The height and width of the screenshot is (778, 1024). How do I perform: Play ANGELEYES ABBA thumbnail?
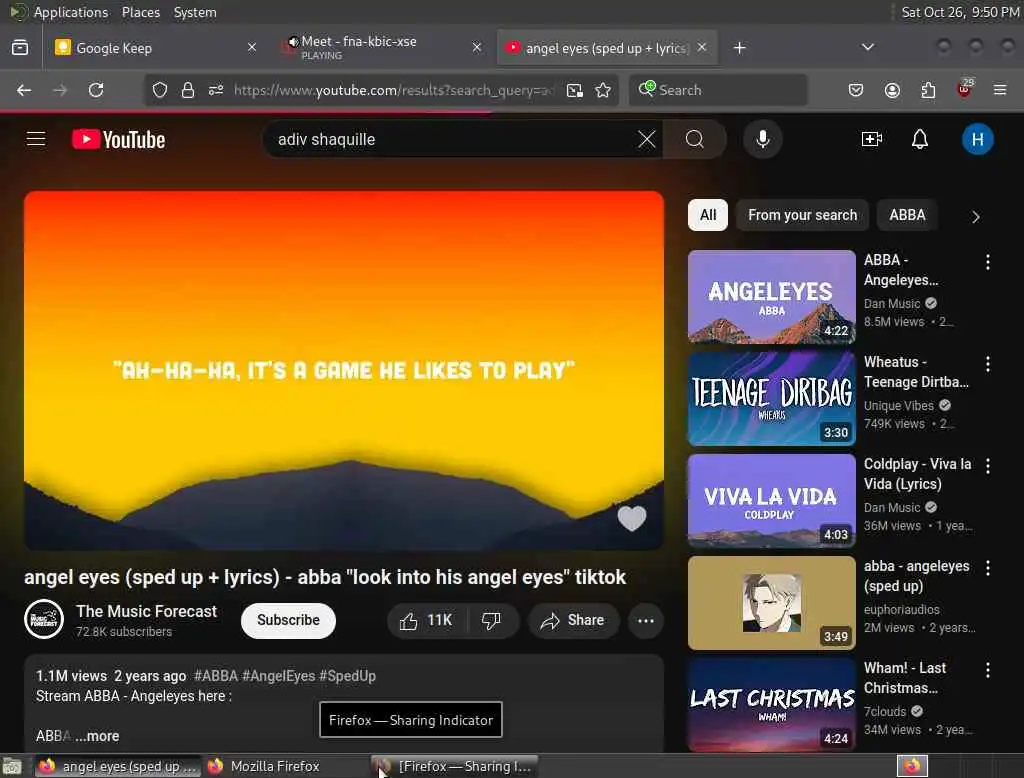(771, 297)
